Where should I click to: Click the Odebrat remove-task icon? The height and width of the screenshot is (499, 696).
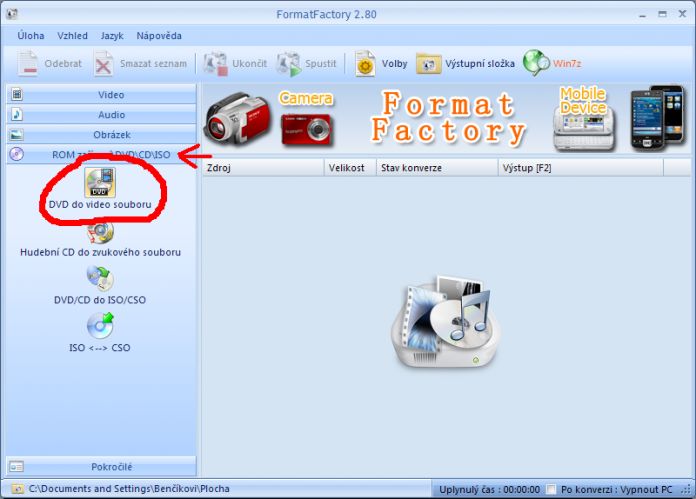tap(28, 63)
